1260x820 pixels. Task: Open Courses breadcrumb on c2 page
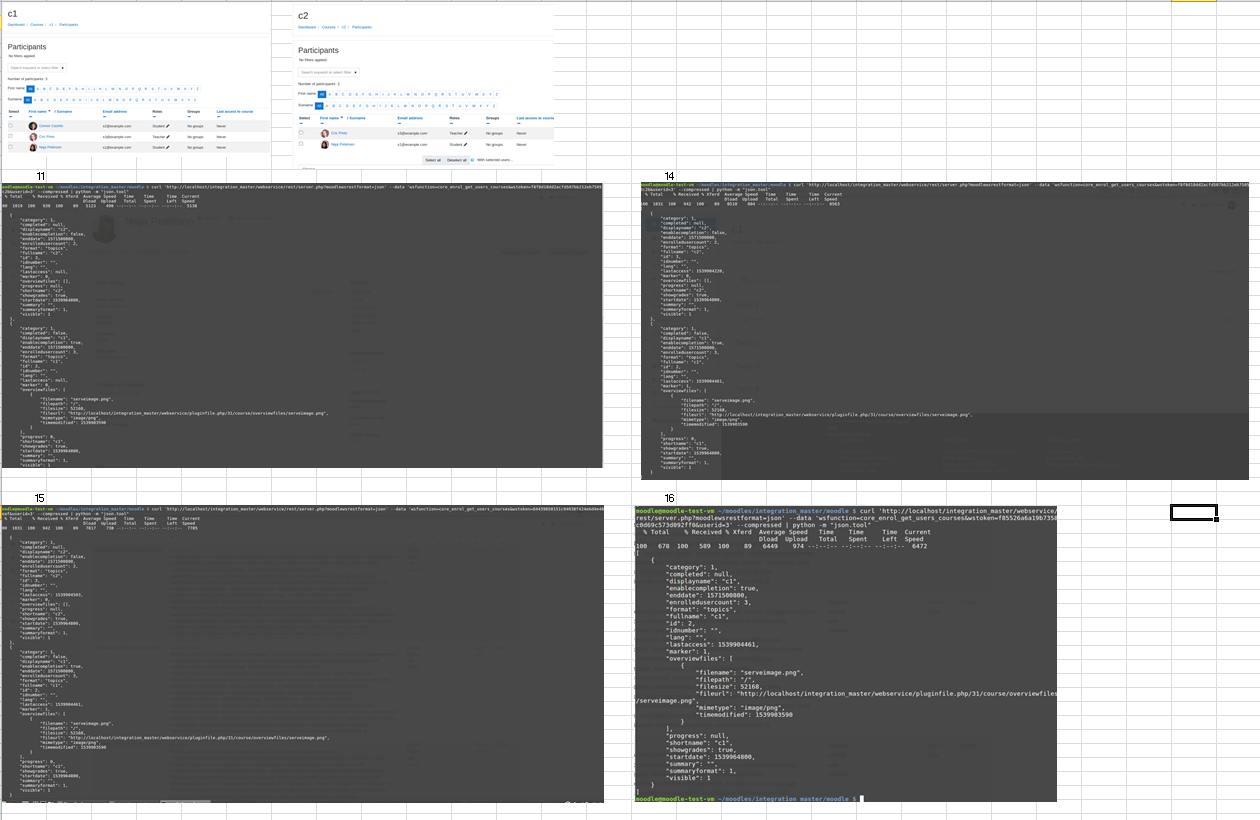[x=329, y=27]
